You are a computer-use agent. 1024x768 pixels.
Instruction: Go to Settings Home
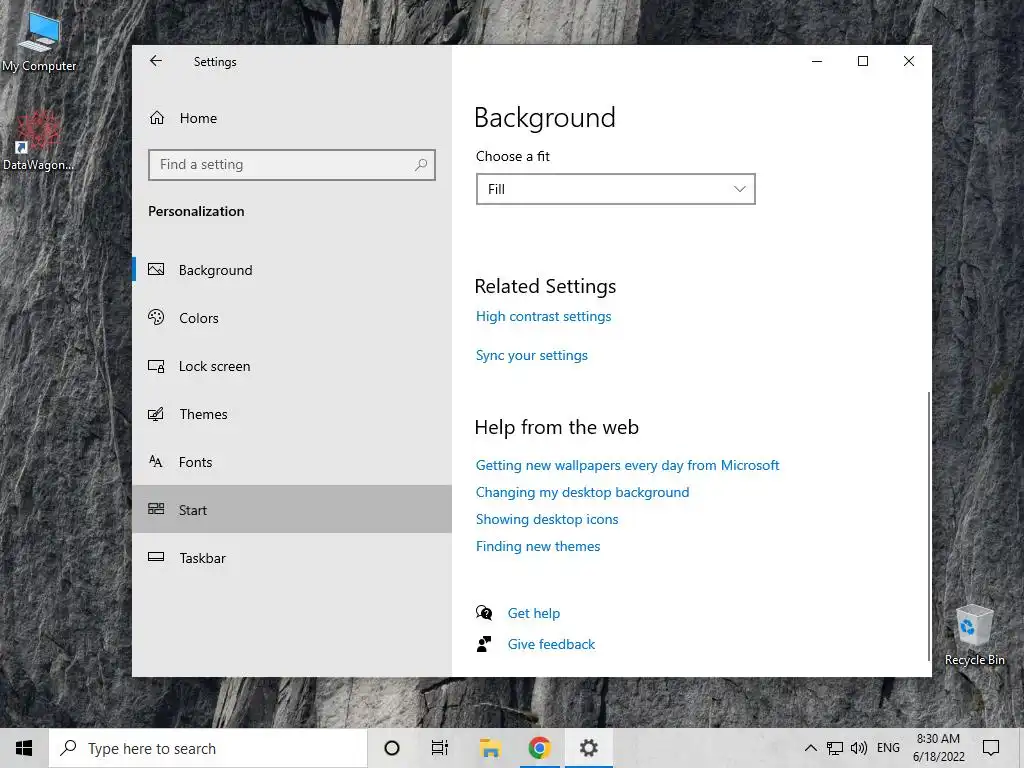[x=292, y=118]
